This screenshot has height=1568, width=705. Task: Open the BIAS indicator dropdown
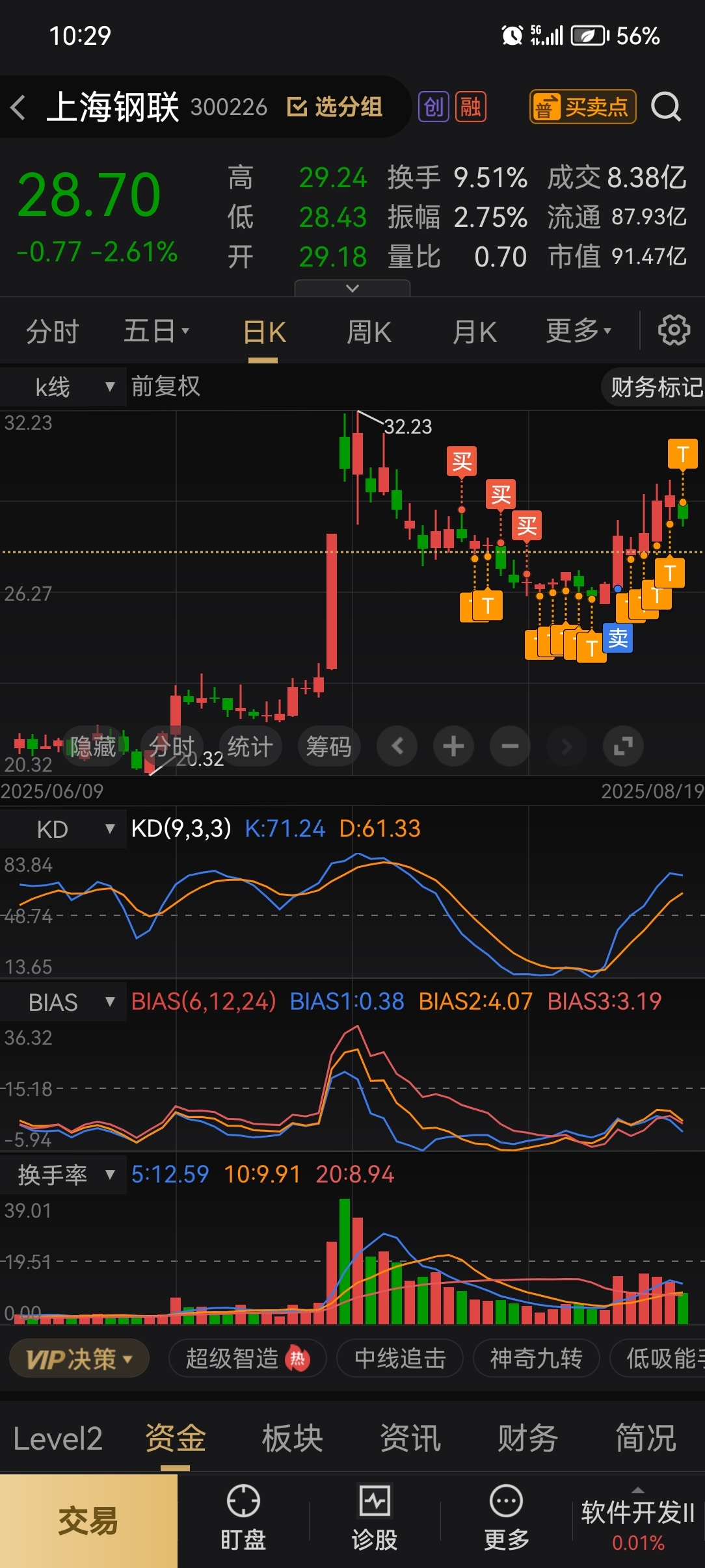point(63,1002)
